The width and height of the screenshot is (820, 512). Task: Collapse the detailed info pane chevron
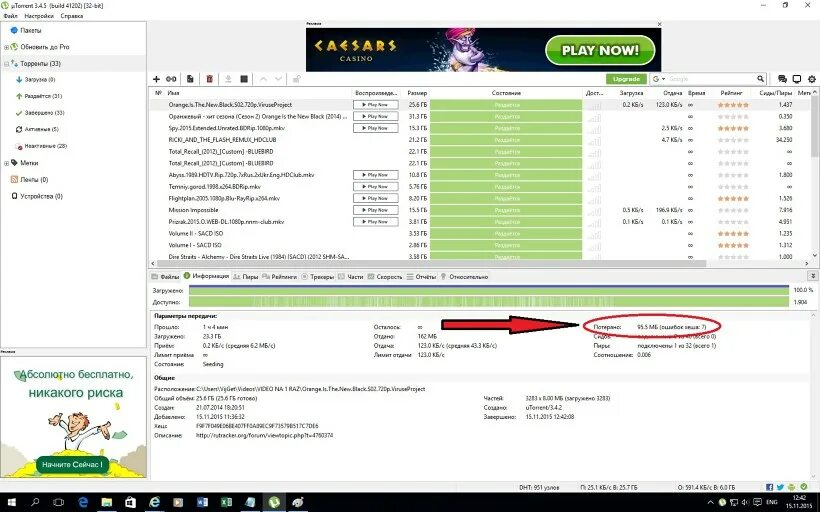pyautogui.click(x=813, y=276)
